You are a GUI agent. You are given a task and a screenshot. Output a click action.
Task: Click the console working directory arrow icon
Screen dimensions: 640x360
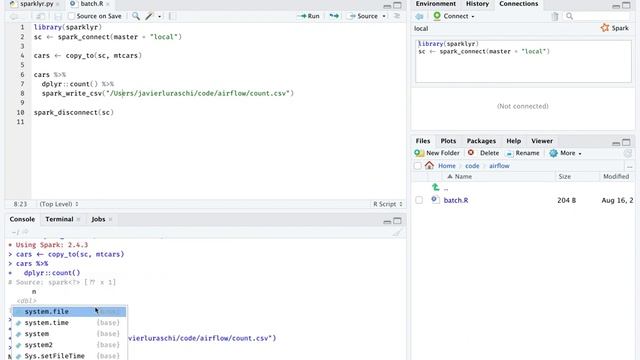point(25,232)
